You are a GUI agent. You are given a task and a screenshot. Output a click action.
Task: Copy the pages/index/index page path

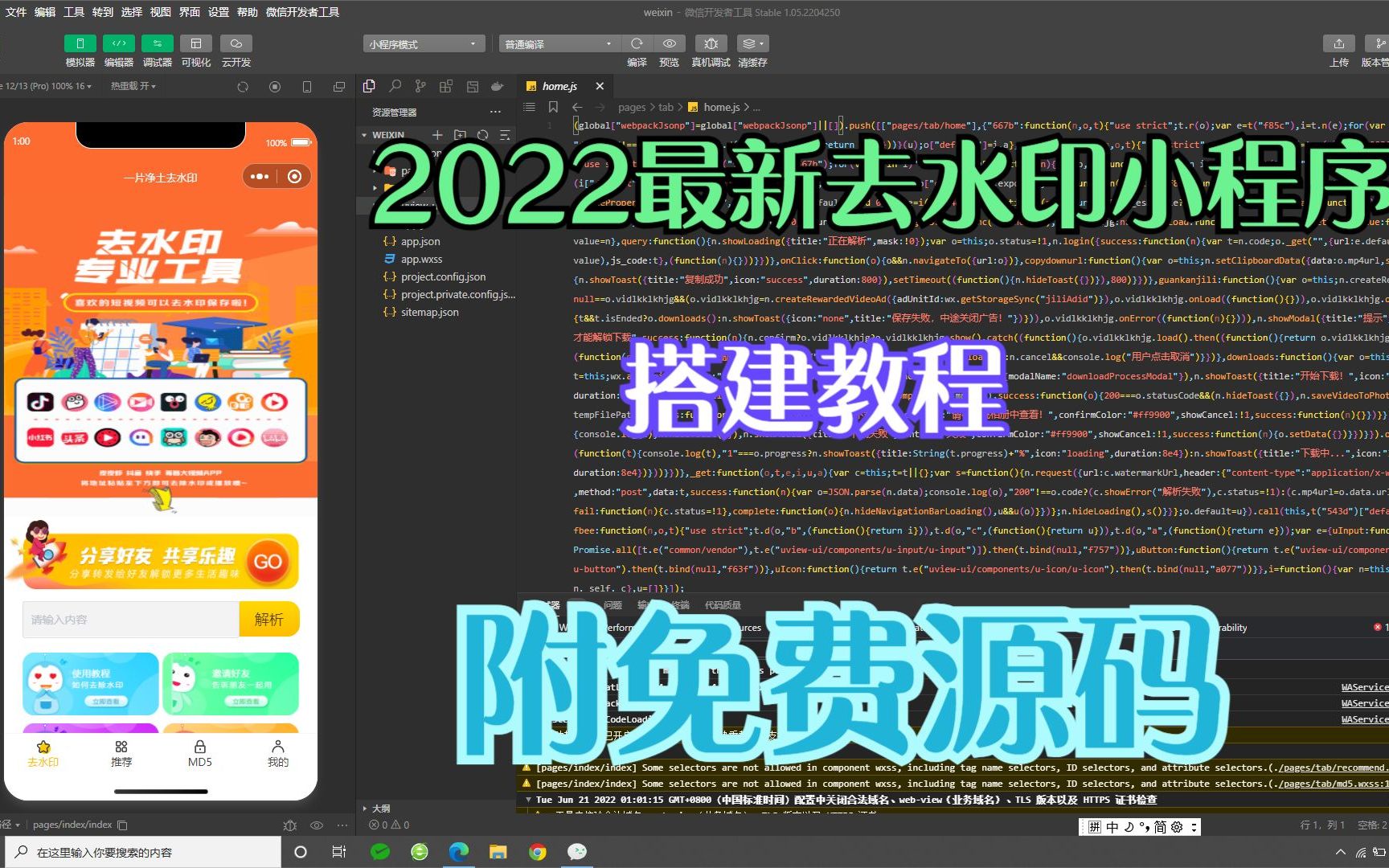click(123, 825)
